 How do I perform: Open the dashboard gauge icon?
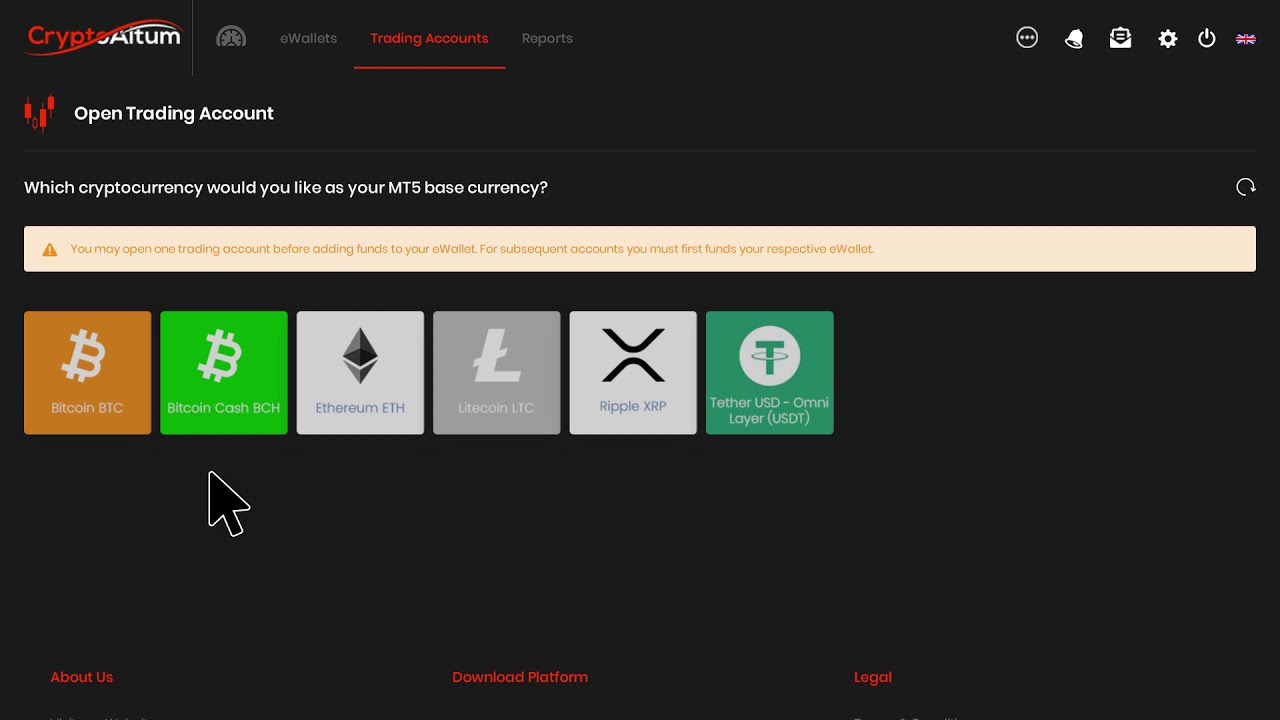(x=231, y=38)
